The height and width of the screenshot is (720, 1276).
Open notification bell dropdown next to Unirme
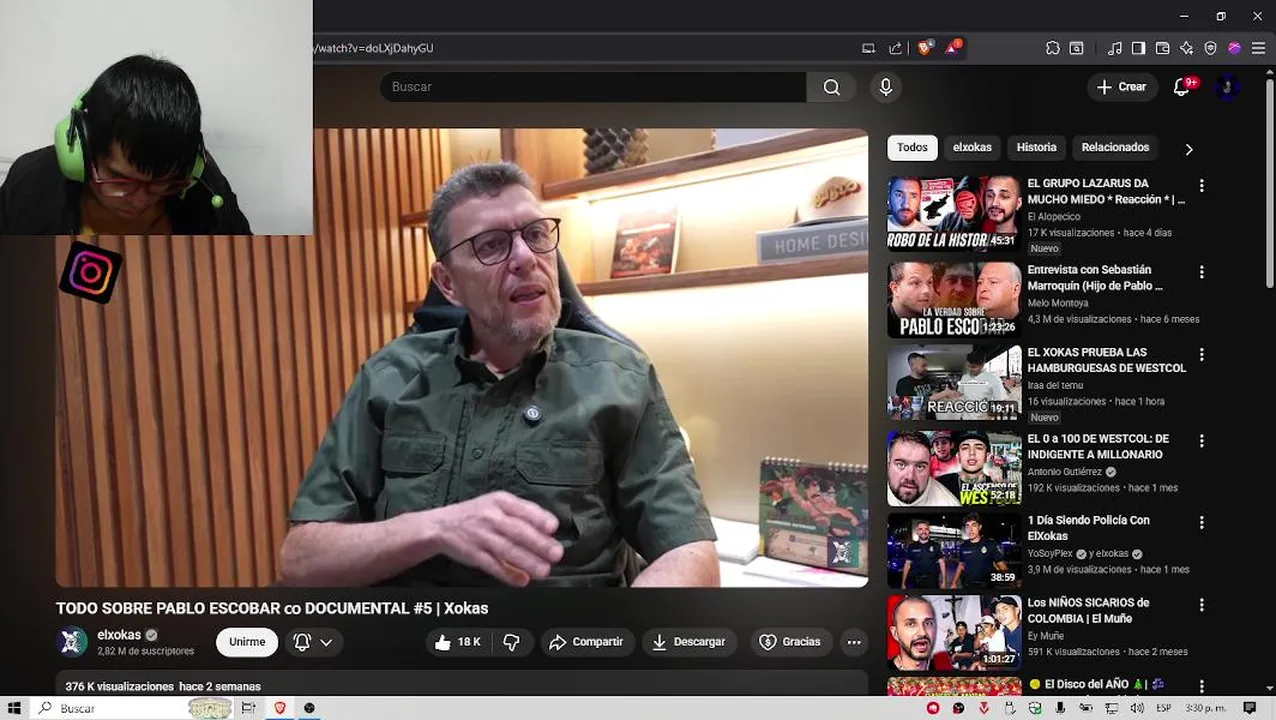tap(313, 642)
